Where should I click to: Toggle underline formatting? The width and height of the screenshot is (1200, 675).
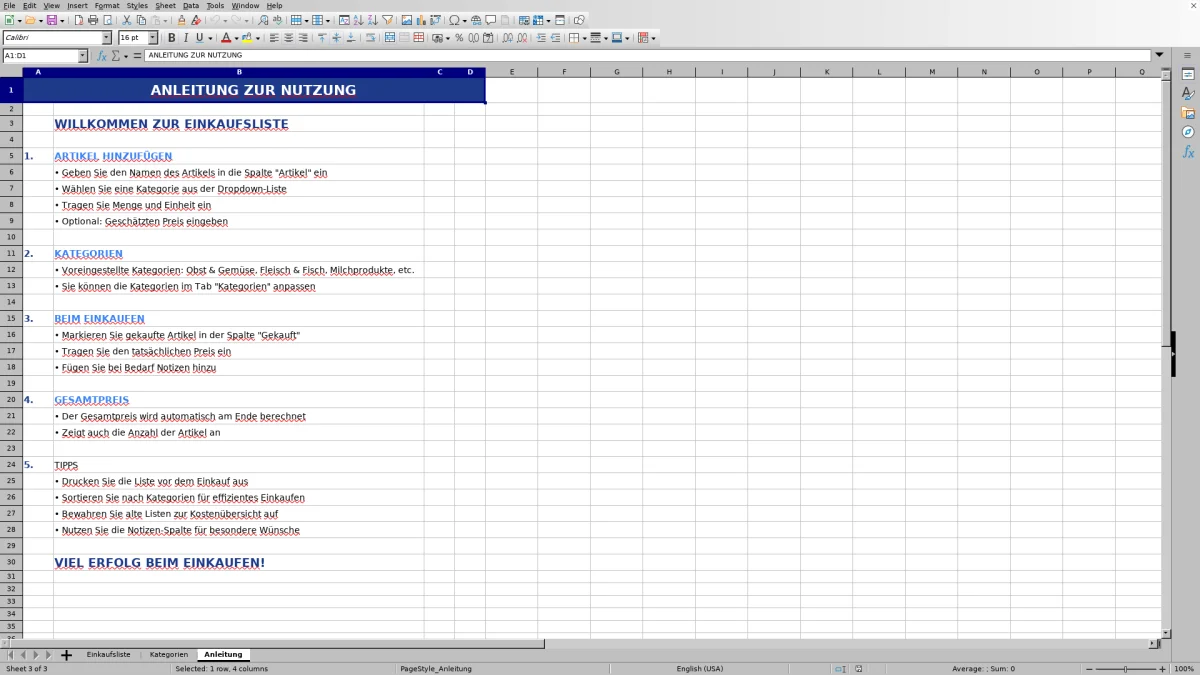click(198, 37)
